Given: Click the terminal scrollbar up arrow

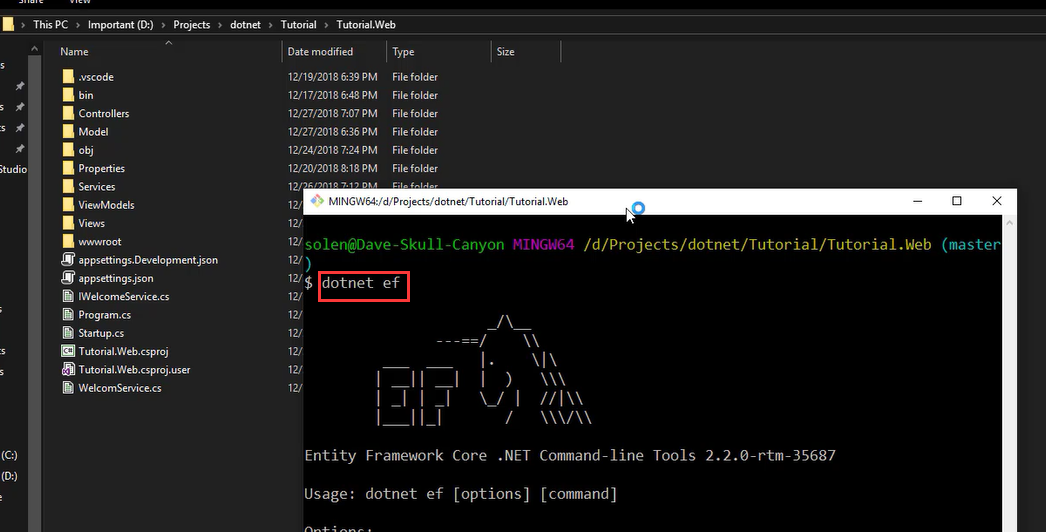Looking at the screenshot, I should pyautogui.click(x=1009, y=222).
